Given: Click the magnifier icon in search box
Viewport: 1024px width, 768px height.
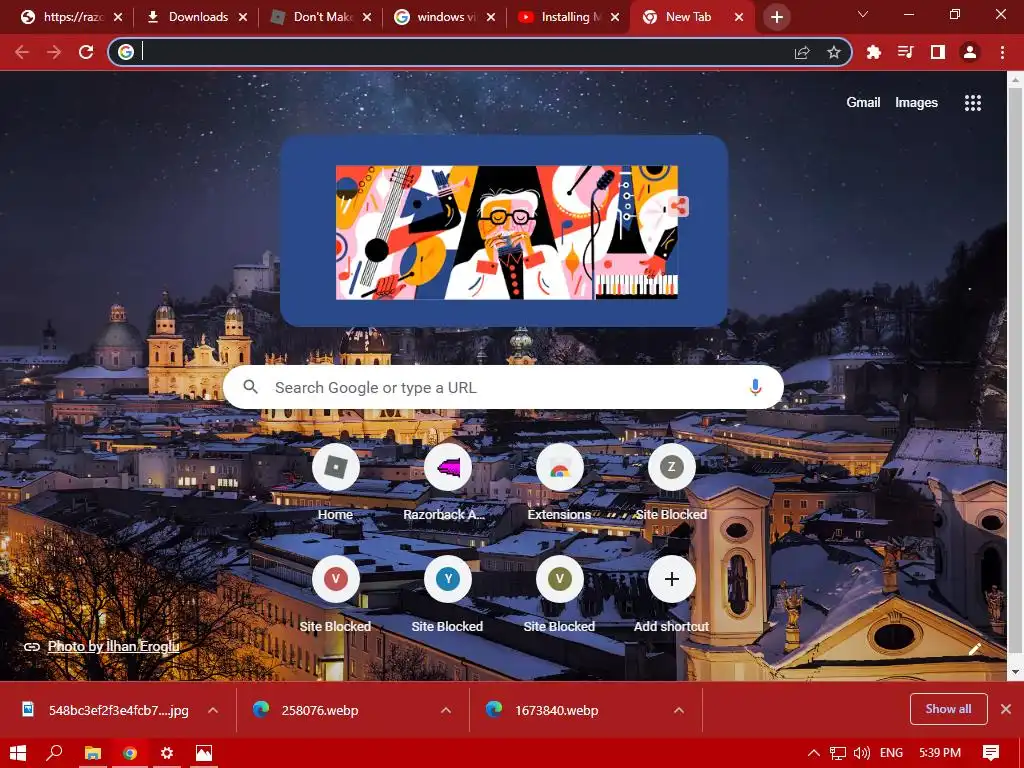Looking at the screenshot, I should [x=251, y=387].
